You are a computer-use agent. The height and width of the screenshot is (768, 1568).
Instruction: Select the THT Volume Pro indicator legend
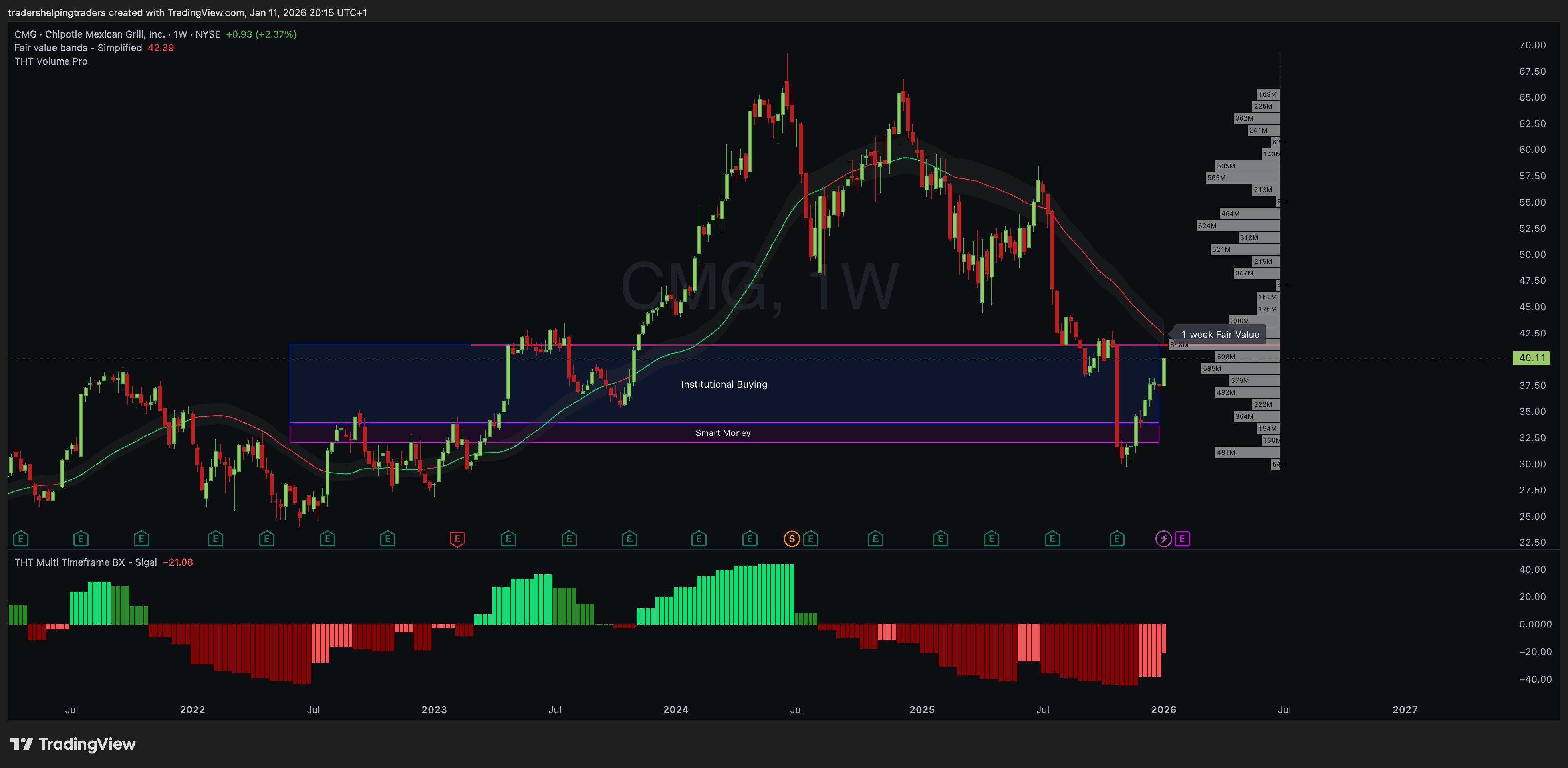point(51,61)
